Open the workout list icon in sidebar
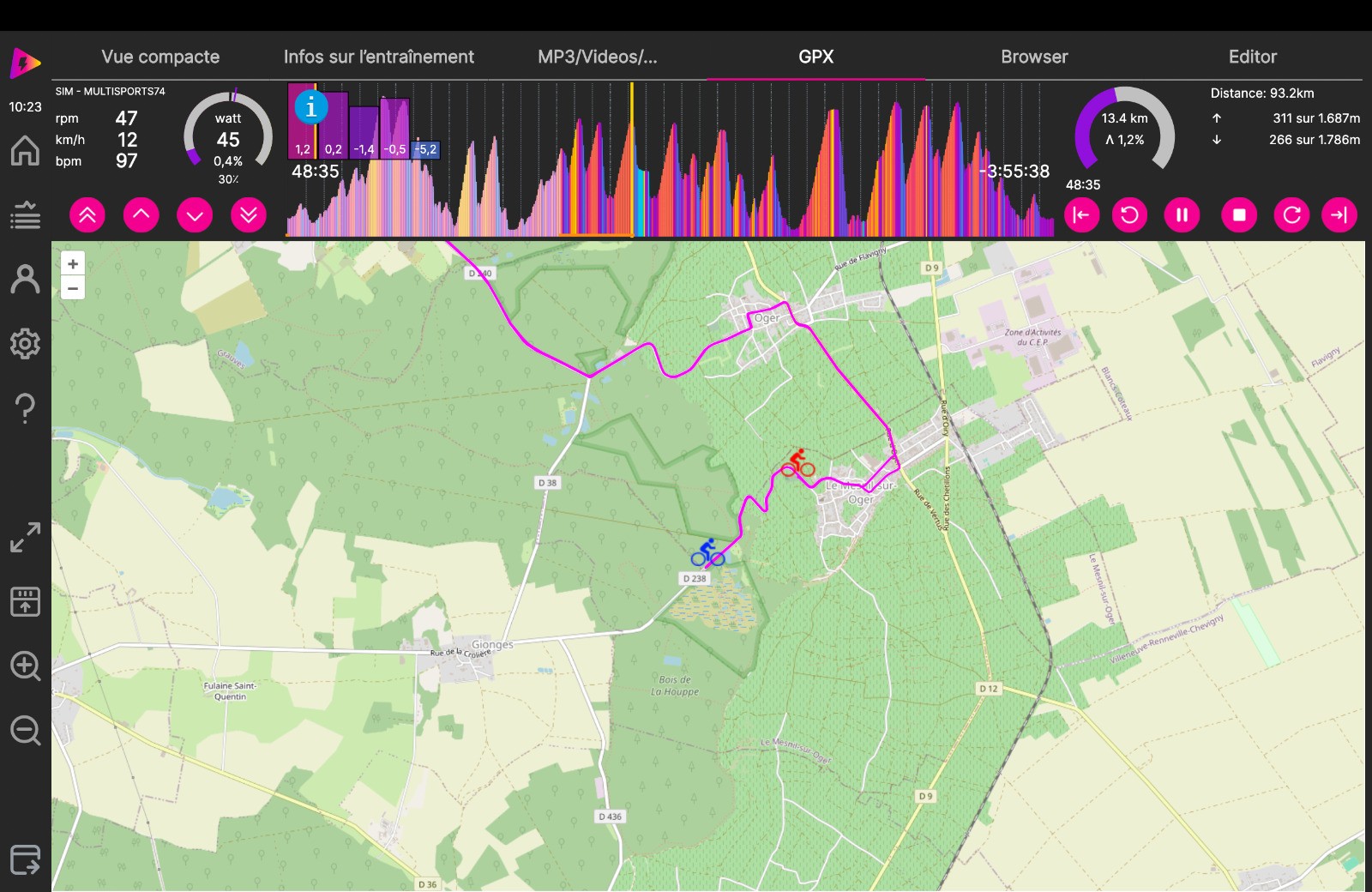The width and height of the screenshot is (1372, 892). [x=25, y=215]
